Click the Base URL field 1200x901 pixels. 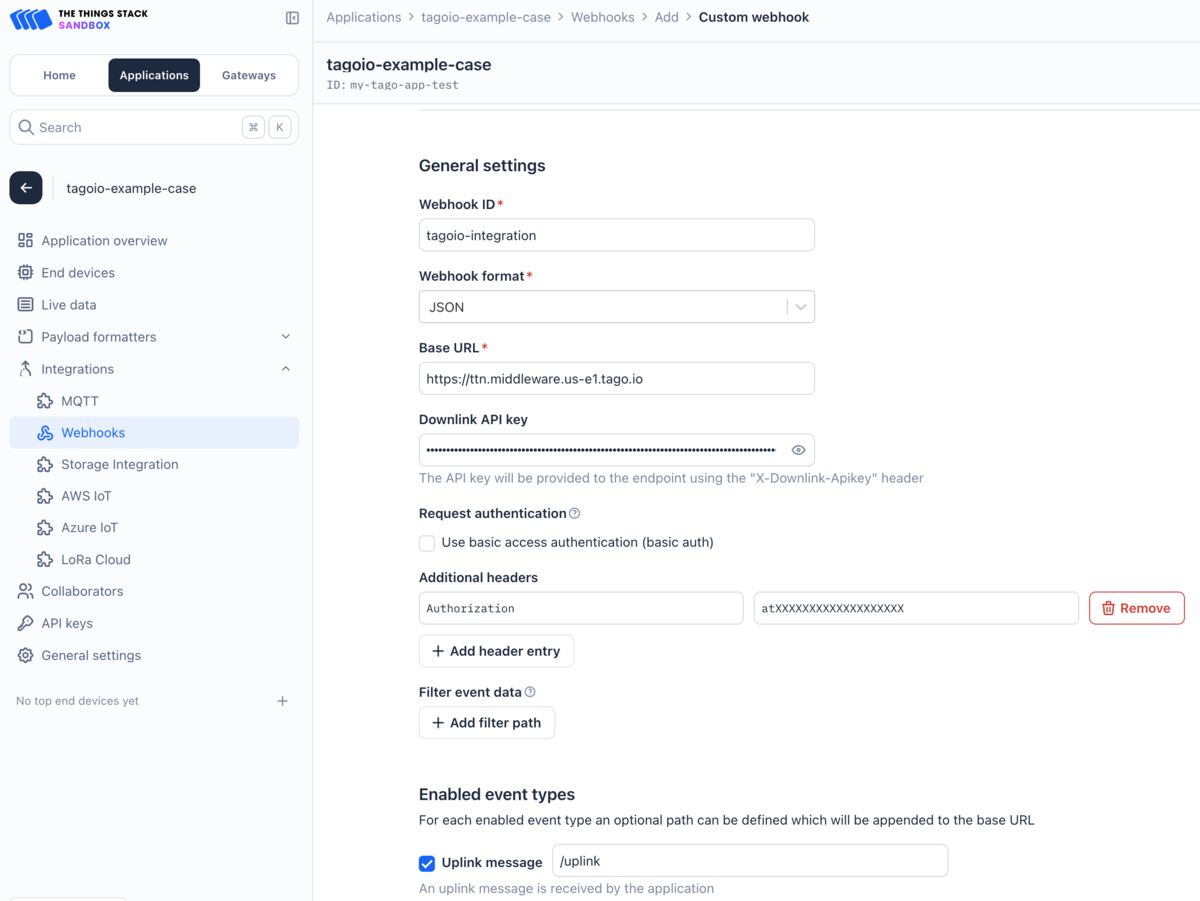point(617,379)
